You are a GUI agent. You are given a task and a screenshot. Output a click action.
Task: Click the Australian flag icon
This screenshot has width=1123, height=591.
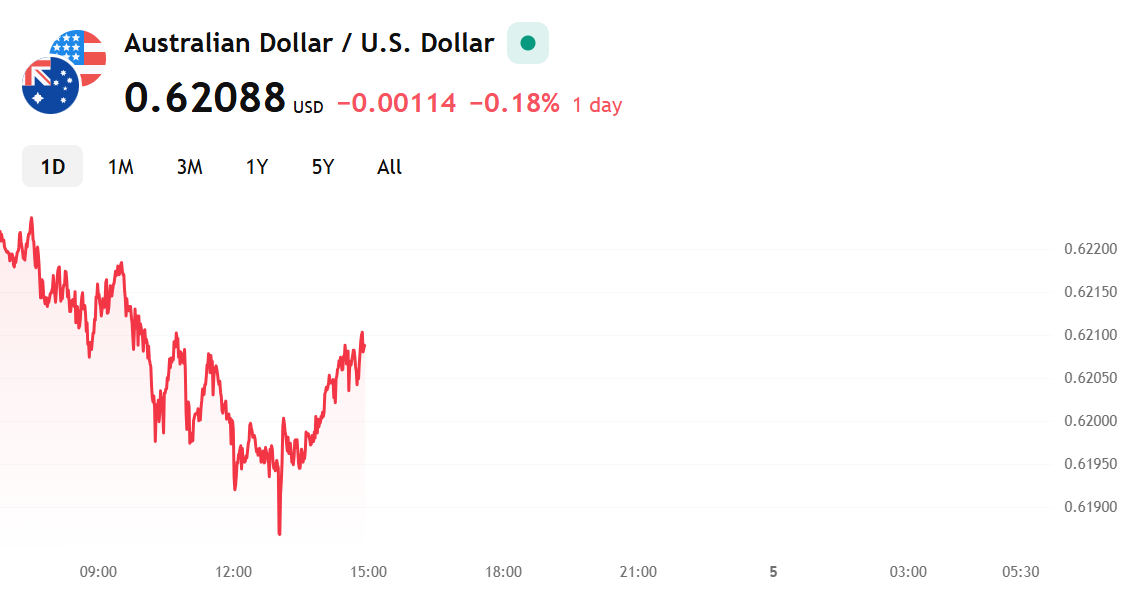[50, 85]
